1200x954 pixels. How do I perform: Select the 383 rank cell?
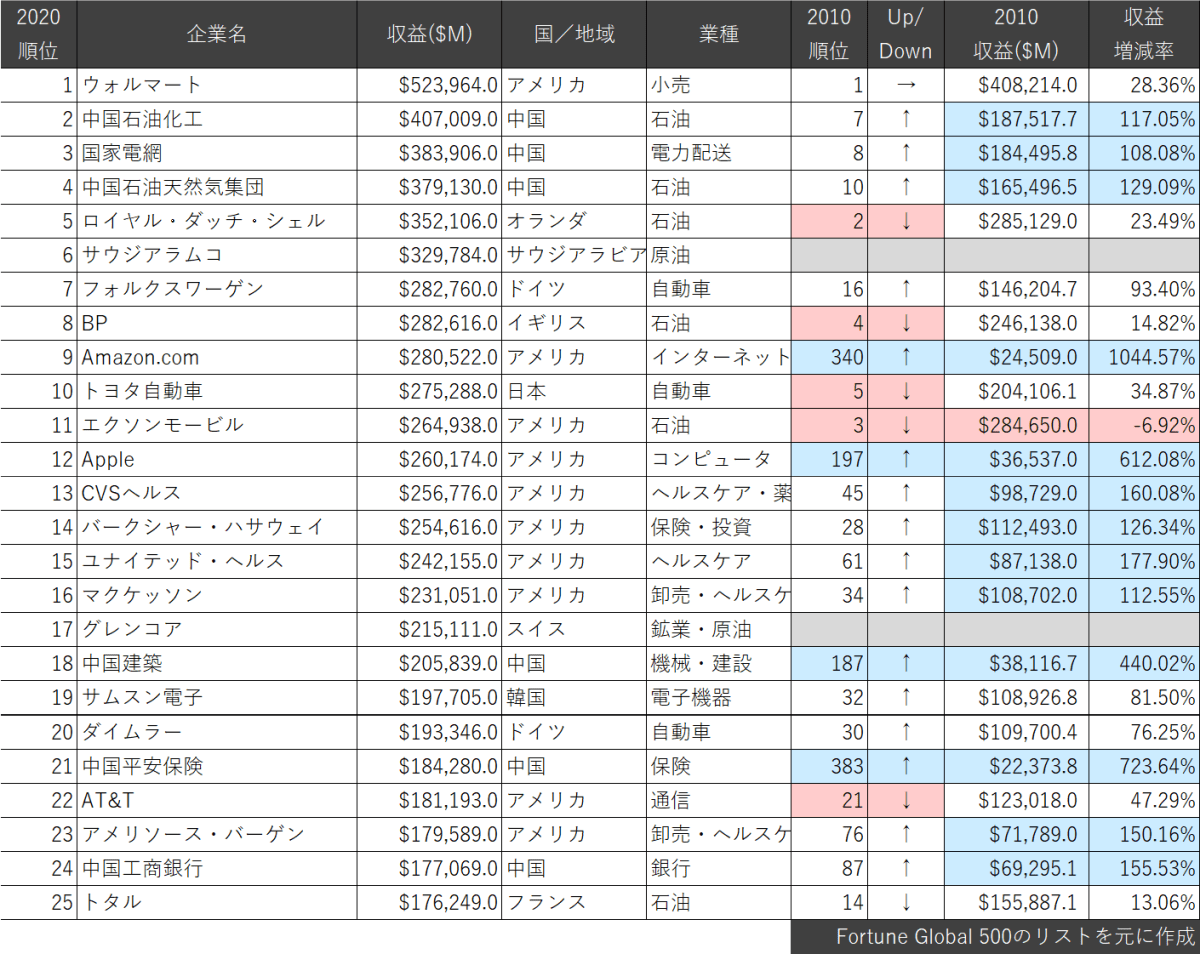829,765
